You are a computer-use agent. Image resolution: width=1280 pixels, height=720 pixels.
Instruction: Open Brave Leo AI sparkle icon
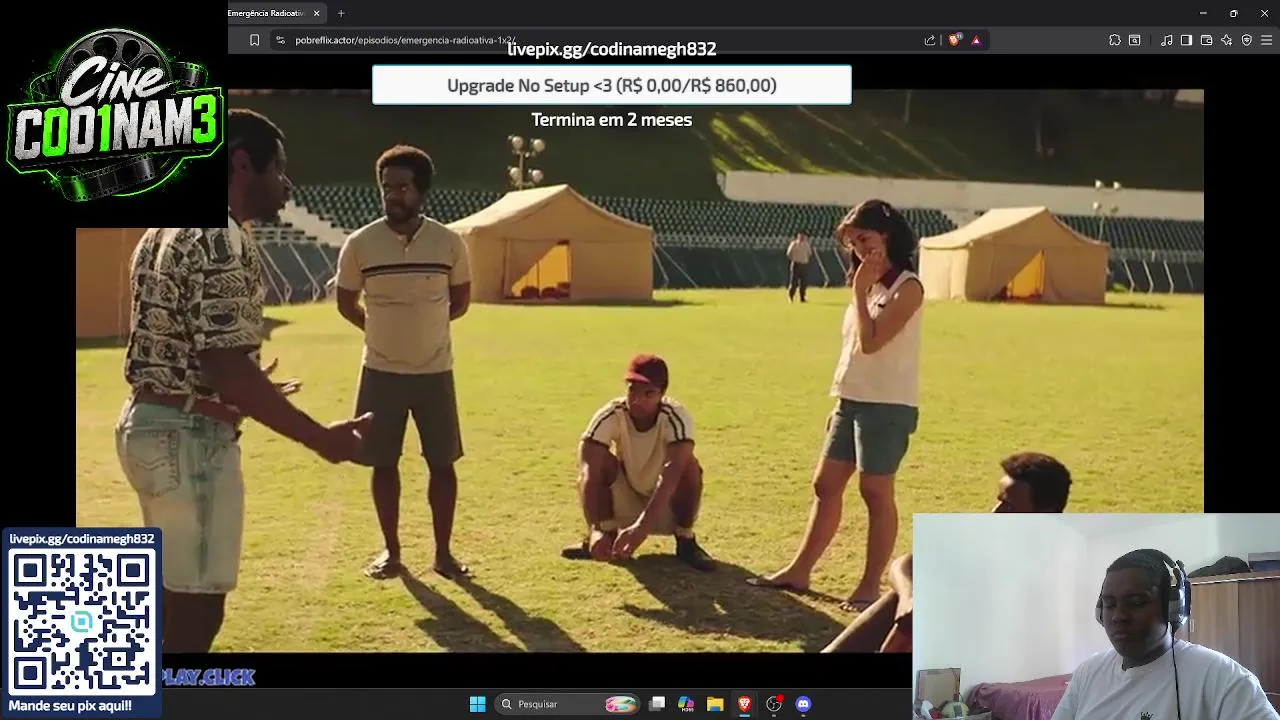pyautogui.click(x=1227, y=40)
